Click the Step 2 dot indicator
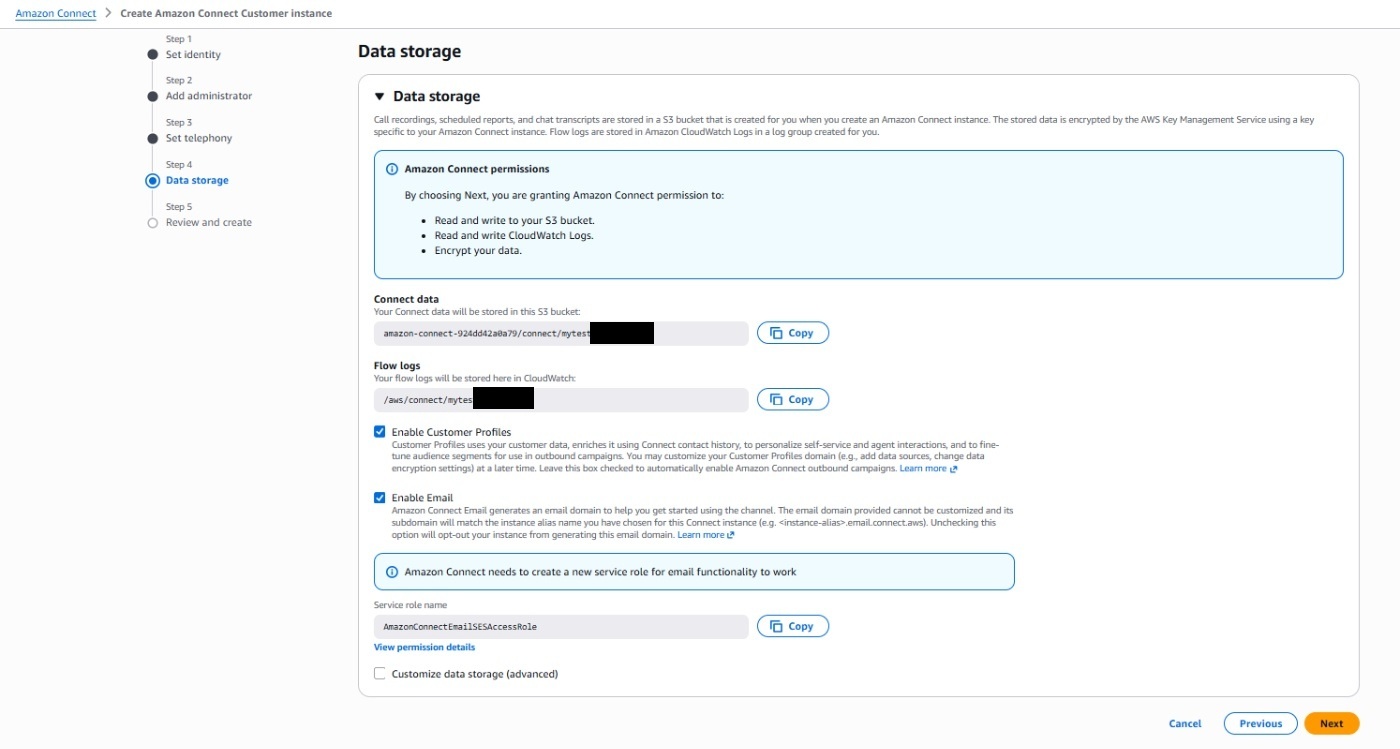Image resolution: width=1400 pixels, height=749 pixels. (152, 97)
